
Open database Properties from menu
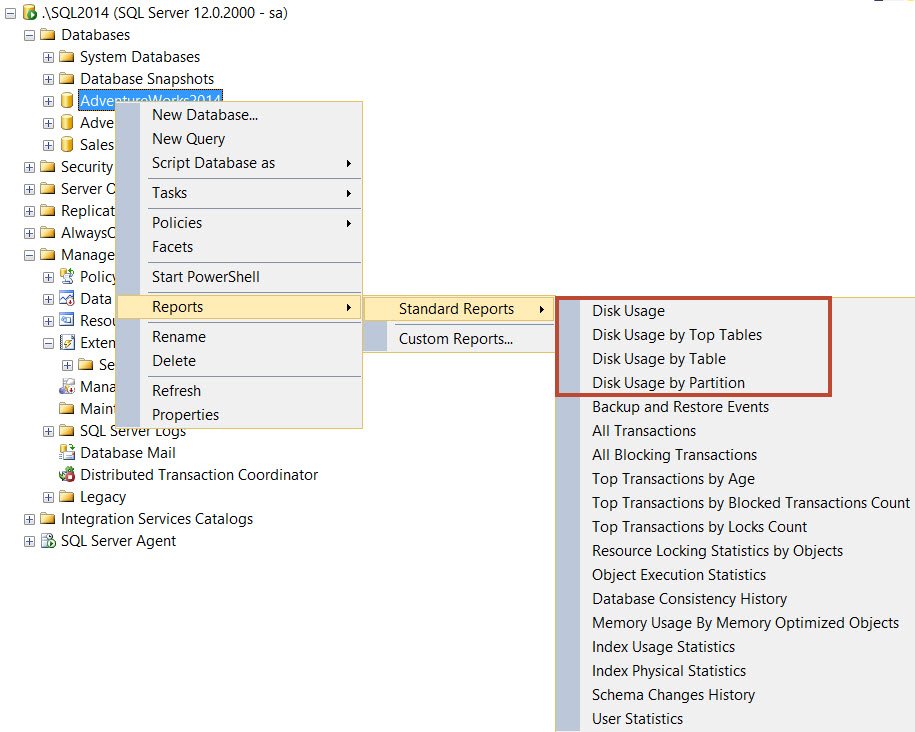239,414
